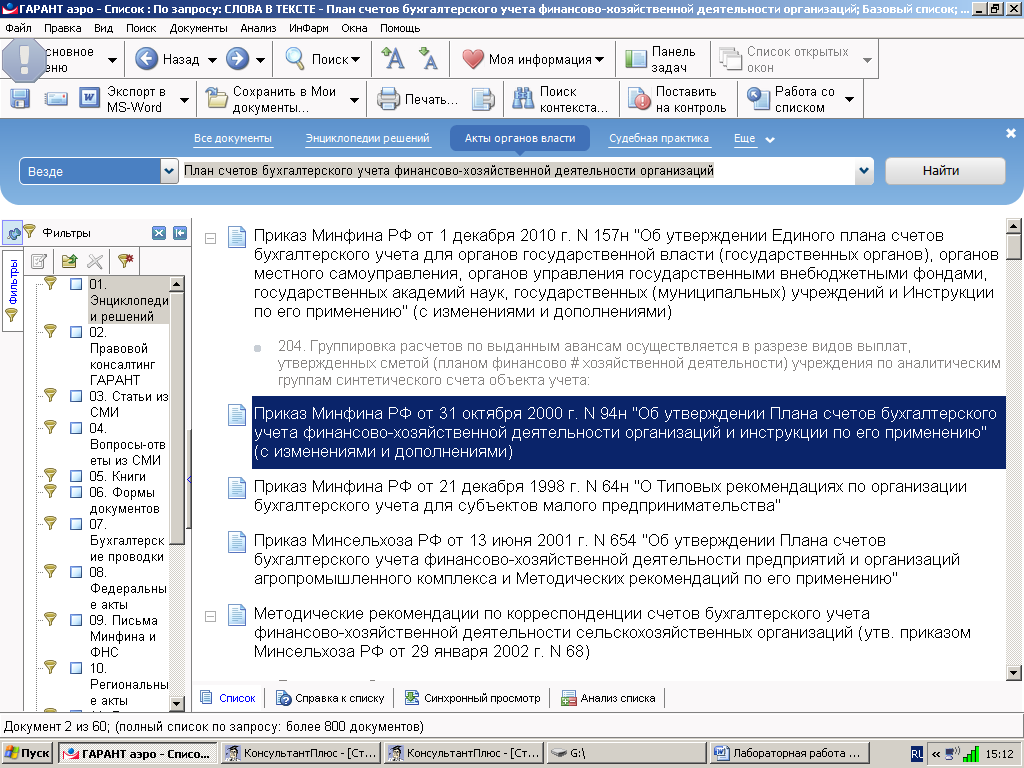Select Судебная практика link
Screen dimensions: 1024x768
point(658,138)
